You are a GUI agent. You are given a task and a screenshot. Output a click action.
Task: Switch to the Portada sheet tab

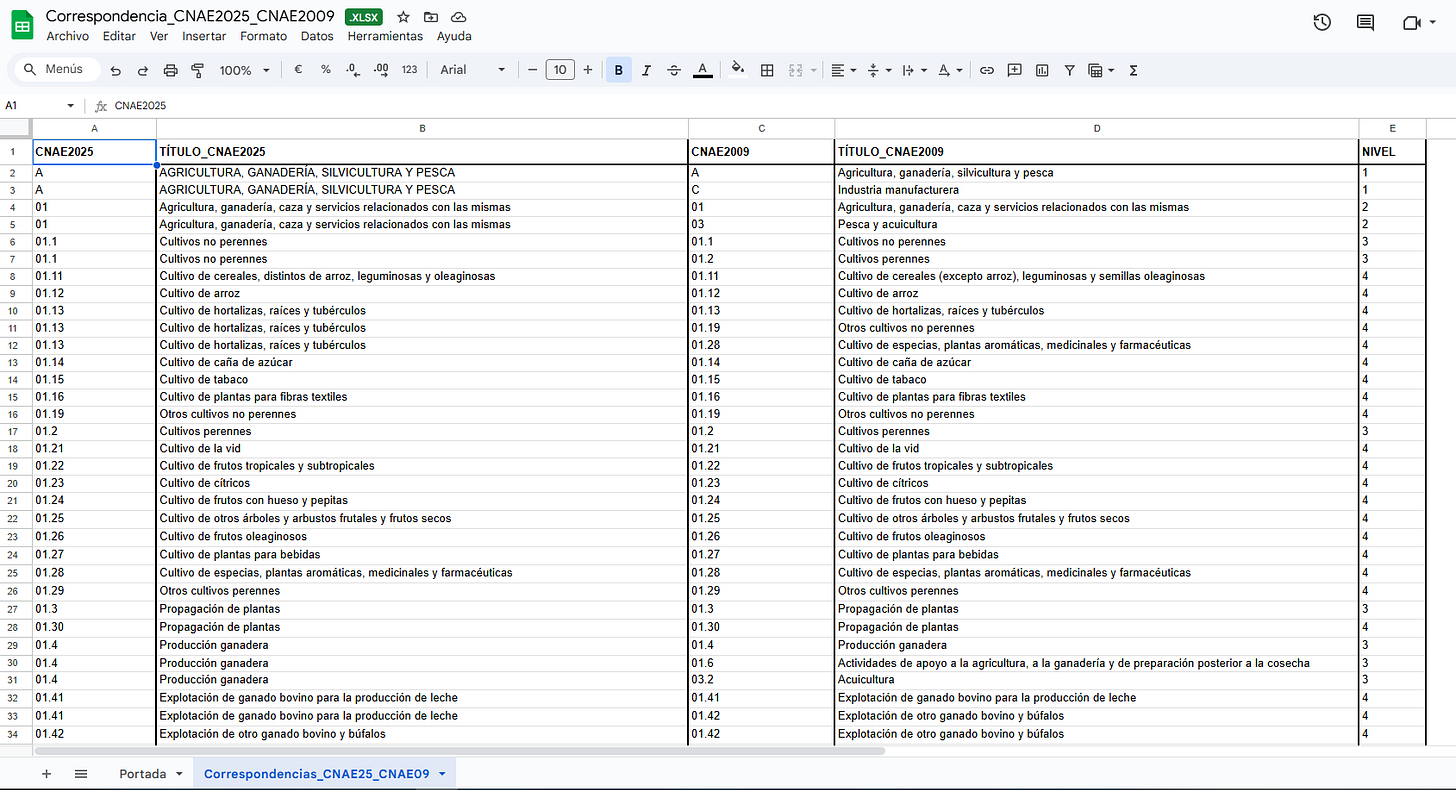click(151, 774)
